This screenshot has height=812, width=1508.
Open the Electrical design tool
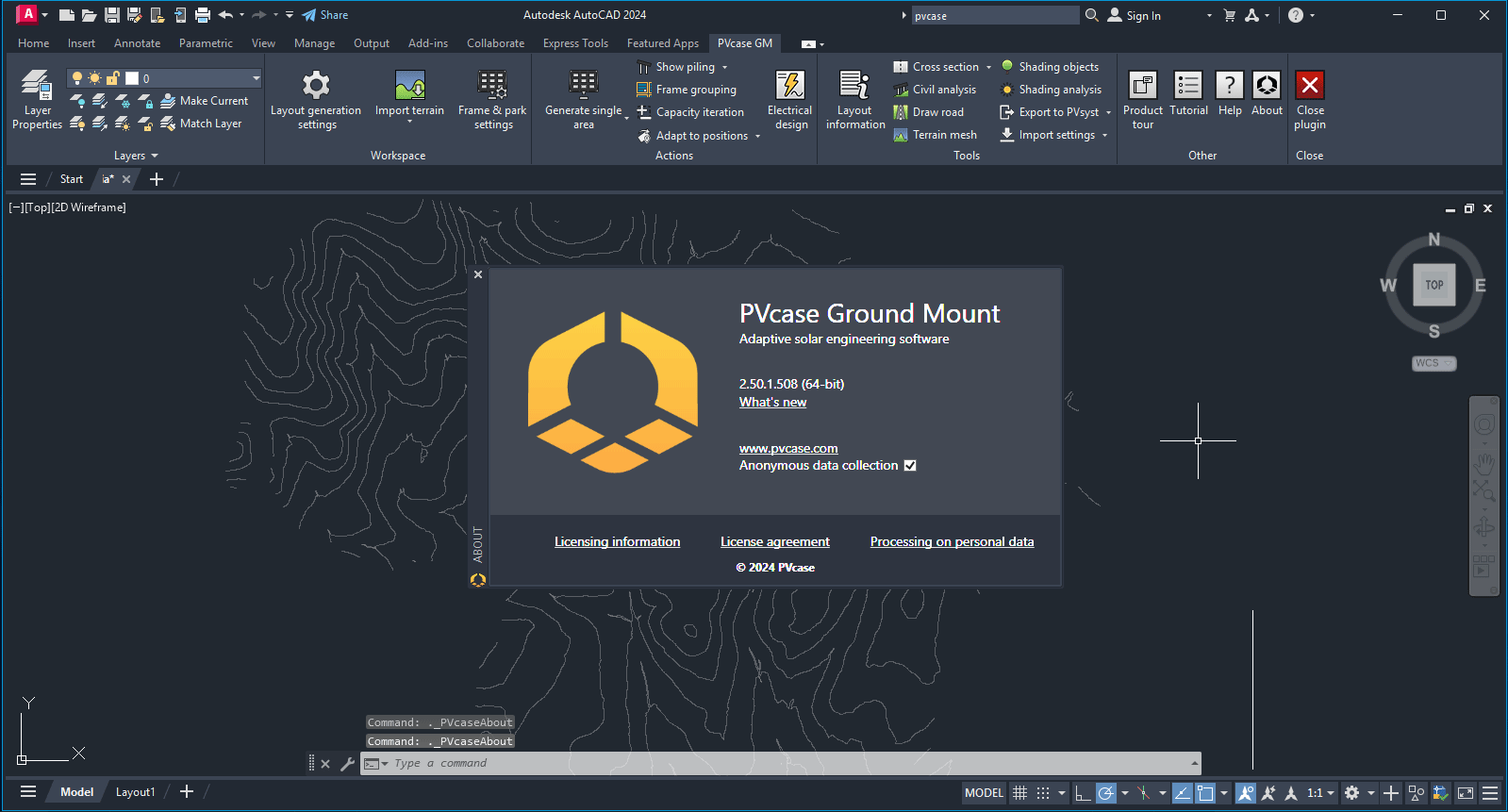pos(790,100)
